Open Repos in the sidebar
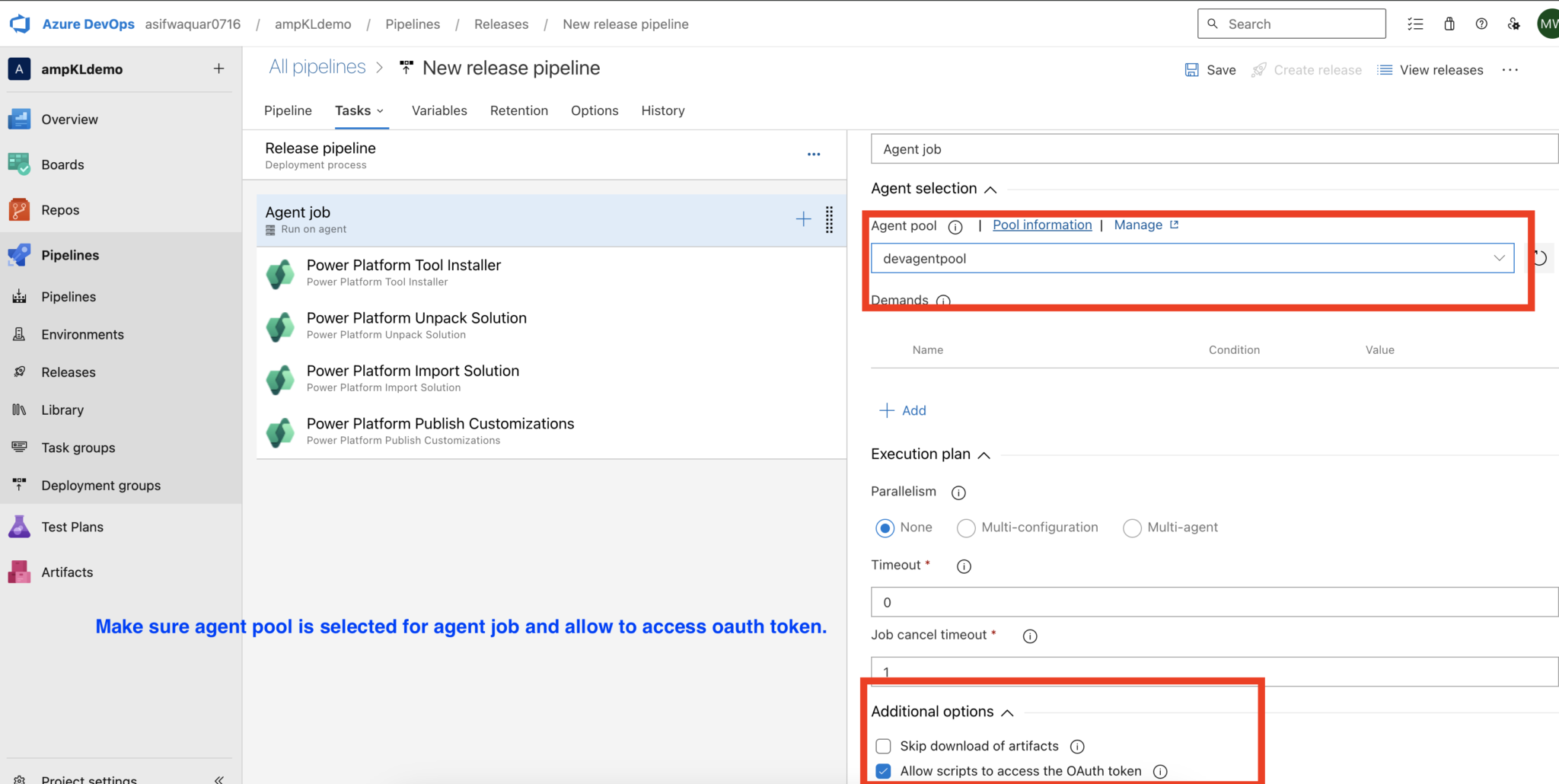This screenshot has height=784, width=1559. [x=60, y=210]
